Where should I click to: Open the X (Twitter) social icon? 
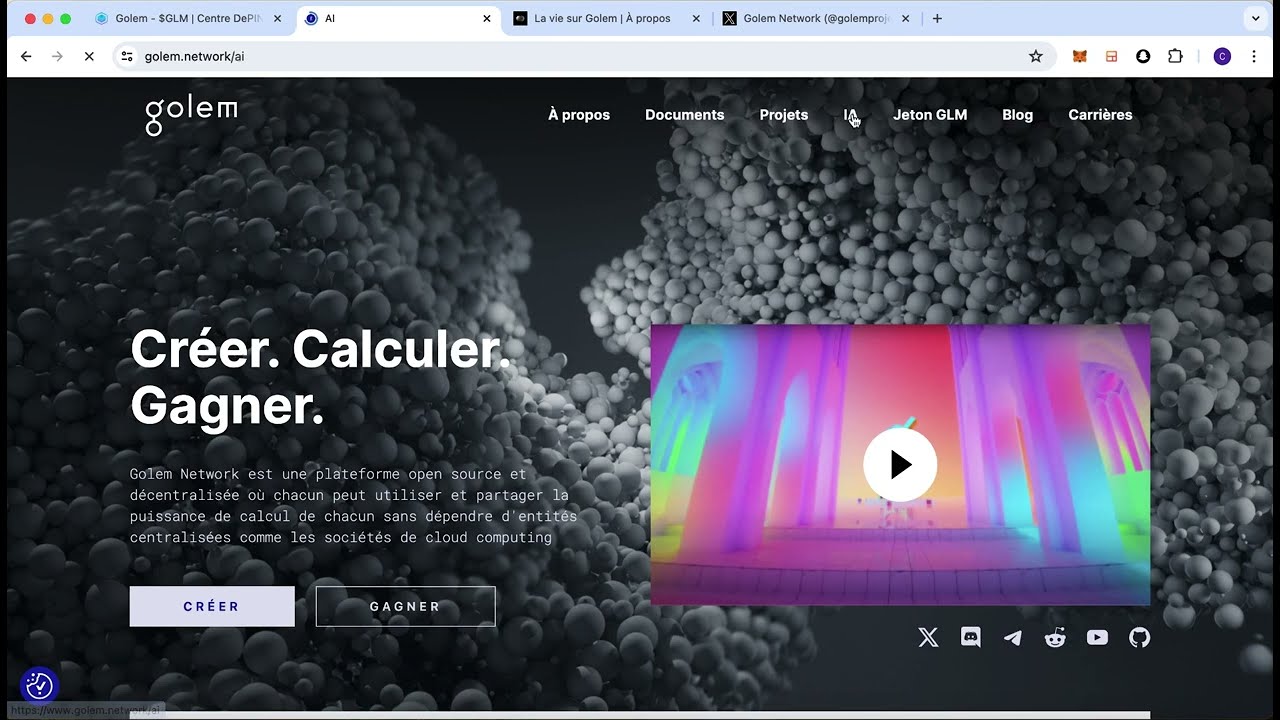click(929, 637)
